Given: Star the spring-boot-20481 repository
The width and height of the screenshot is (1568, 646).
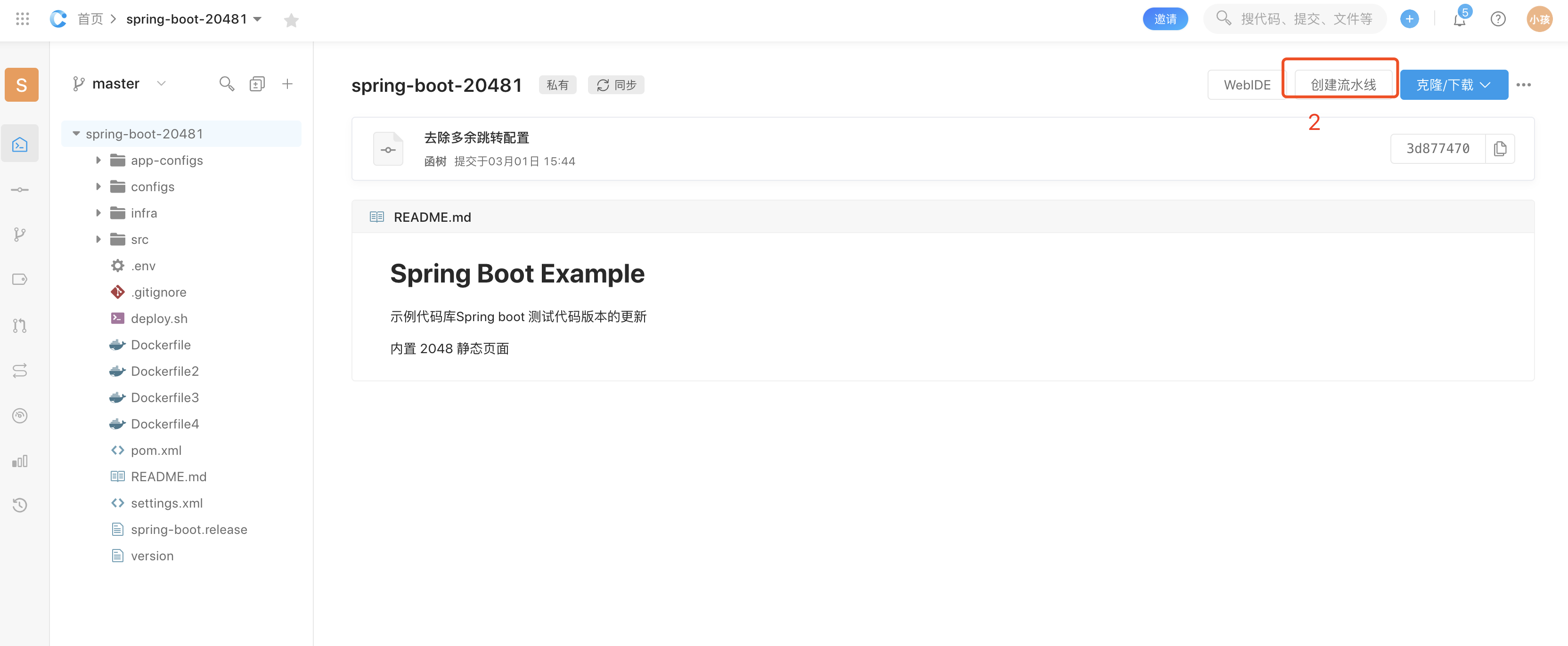Looking at the screenshot, I should (292, 20).
